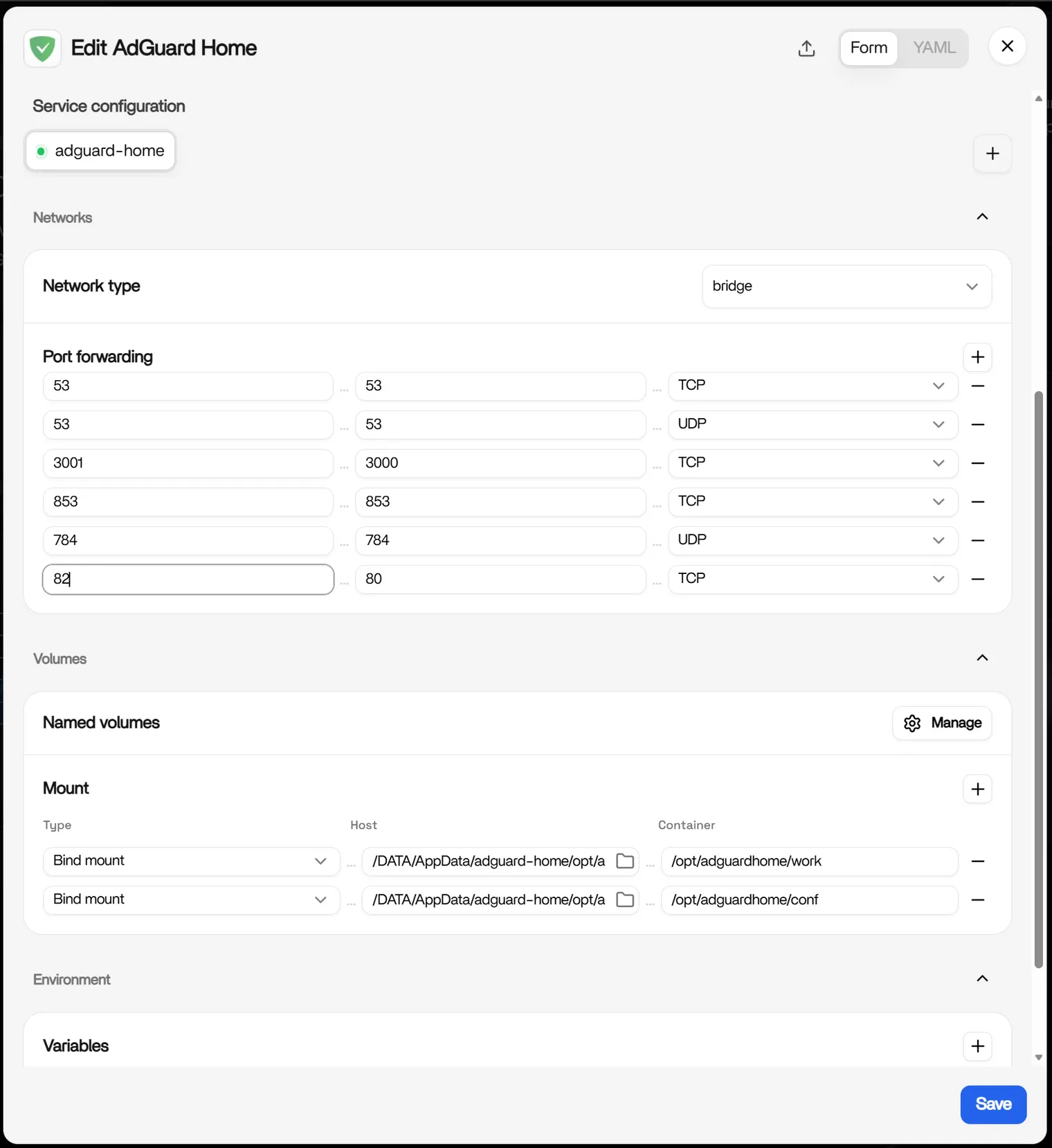Switch to Form view

tap(869, 48)
